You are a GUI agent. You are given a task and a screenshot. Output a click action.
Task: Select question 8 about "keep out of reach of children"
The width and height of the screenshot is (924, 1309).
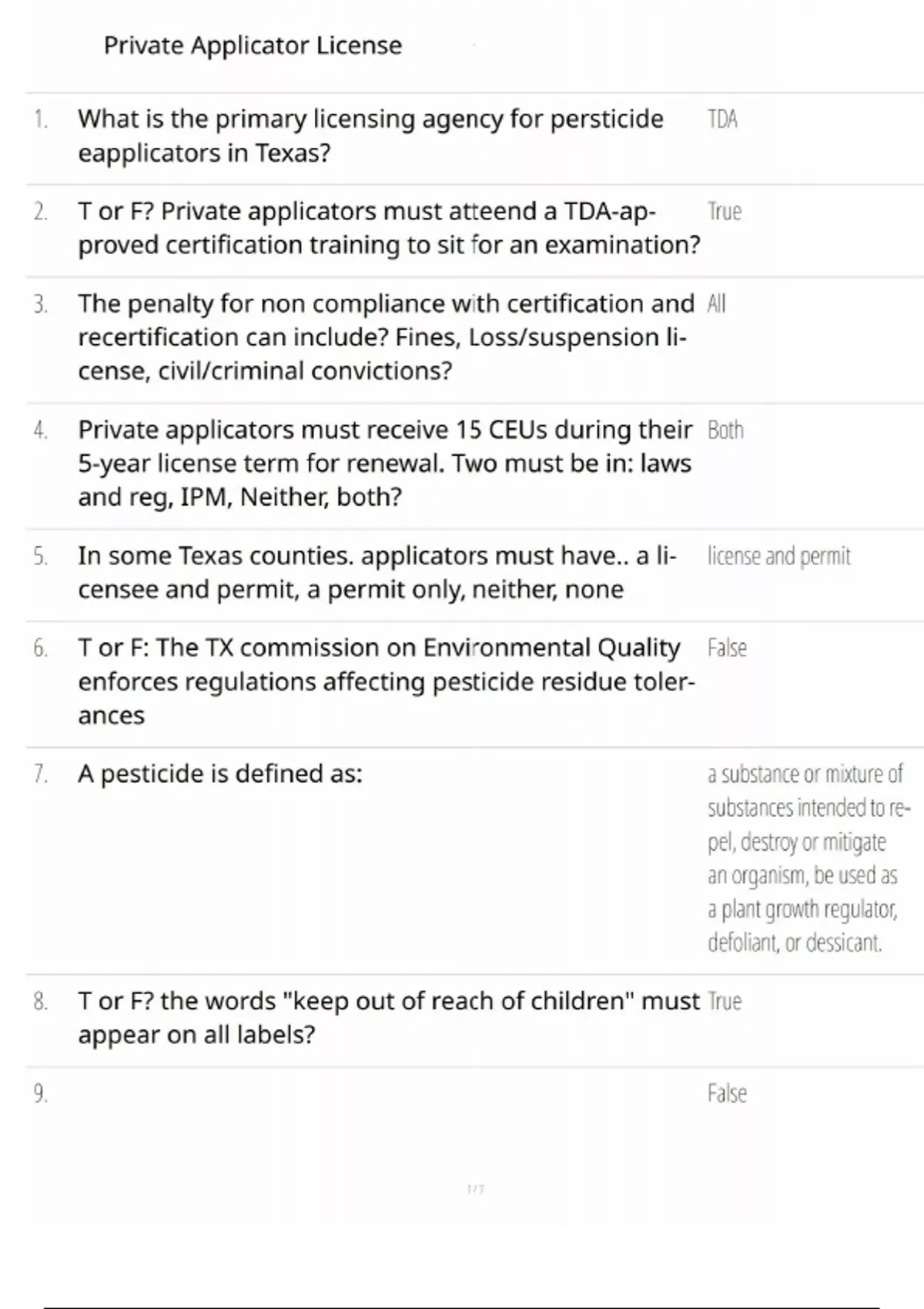(389, 1017)
